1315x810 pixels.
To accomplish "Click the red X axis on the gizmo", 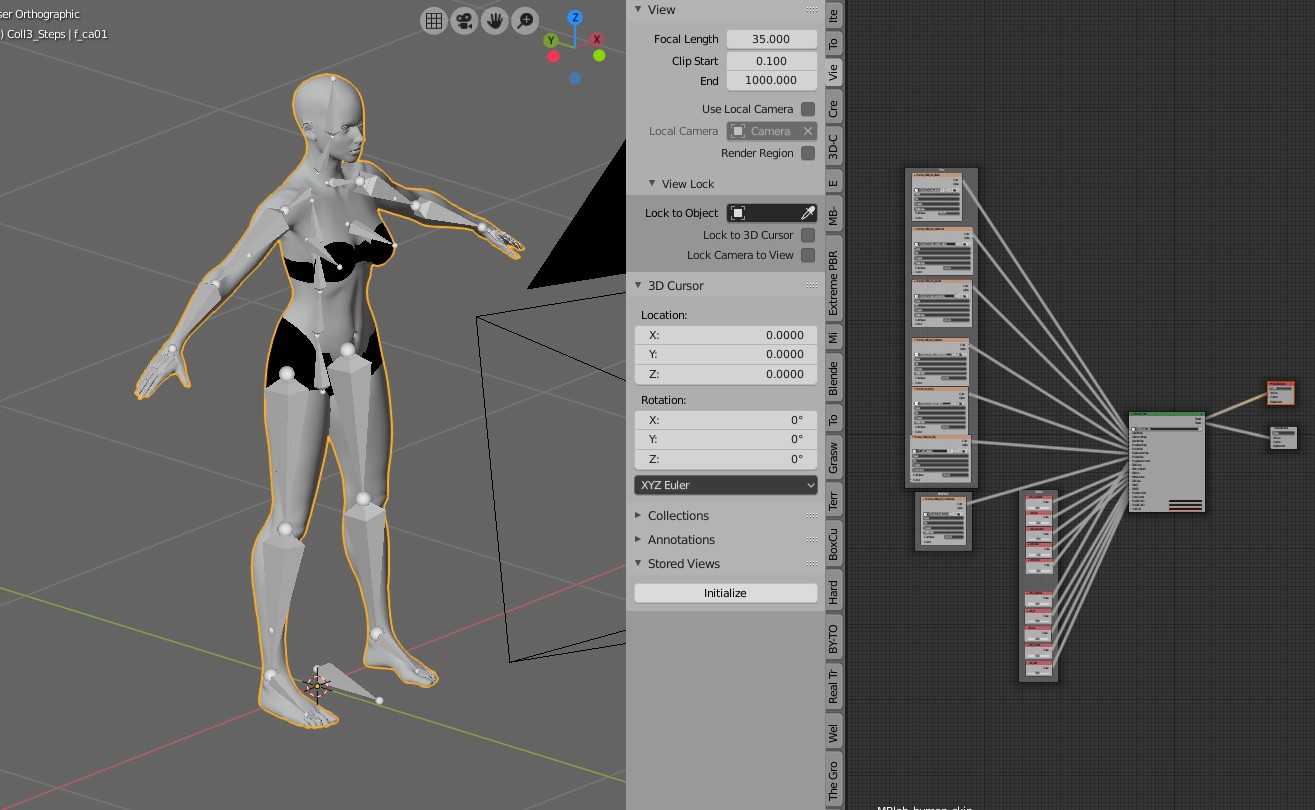I will pyautogui.click(x=597, y=39).
